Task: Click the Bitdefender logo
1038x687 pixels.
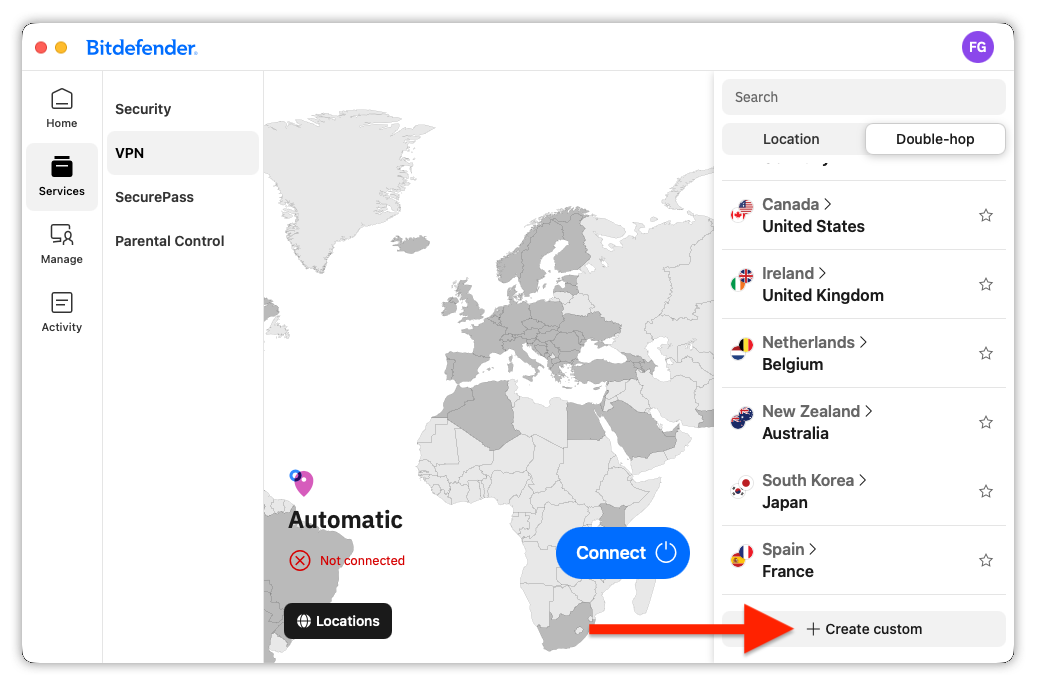Action: [142, 48]
